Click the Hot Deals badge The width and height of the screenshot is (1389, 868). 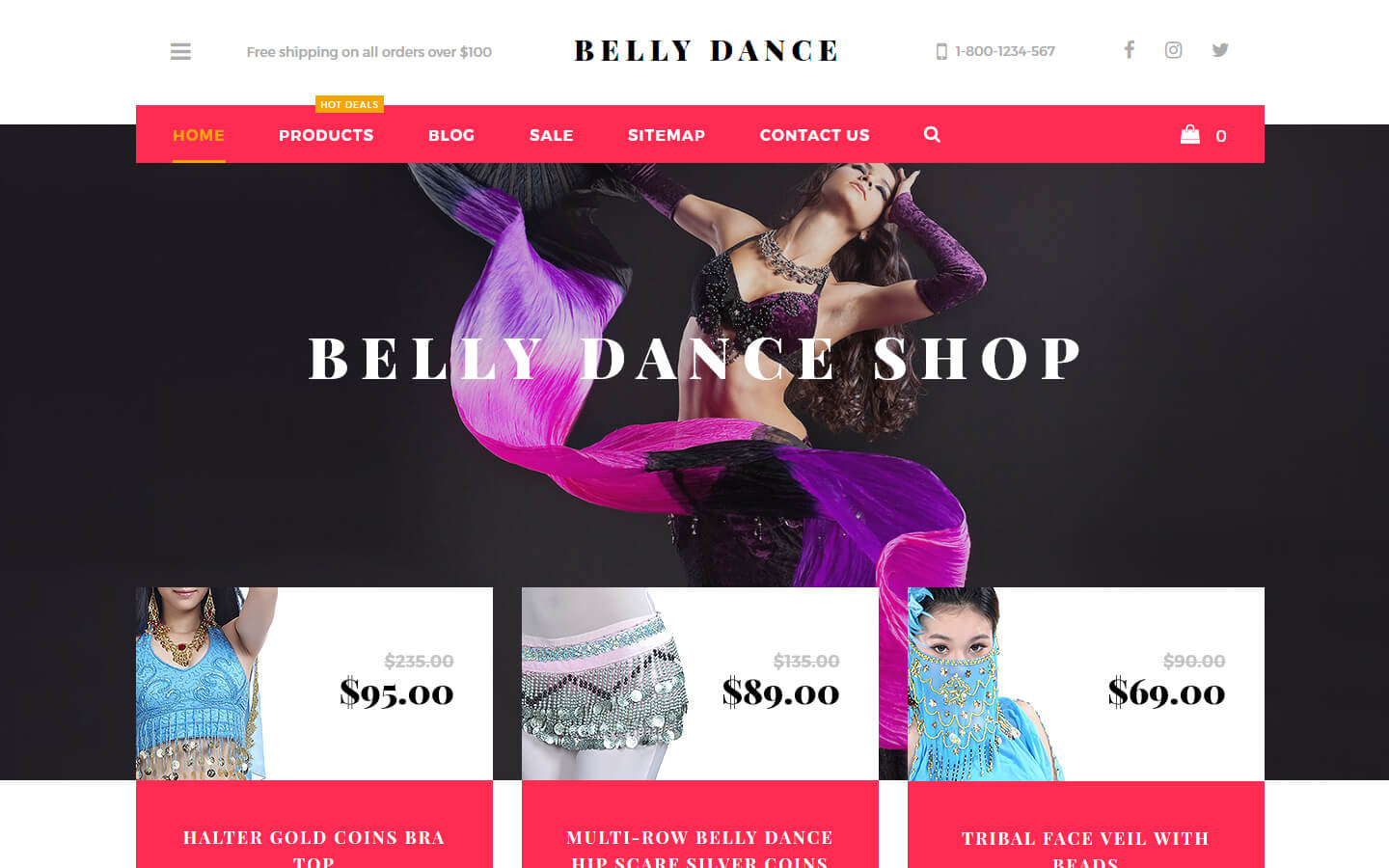click(349, 104)
